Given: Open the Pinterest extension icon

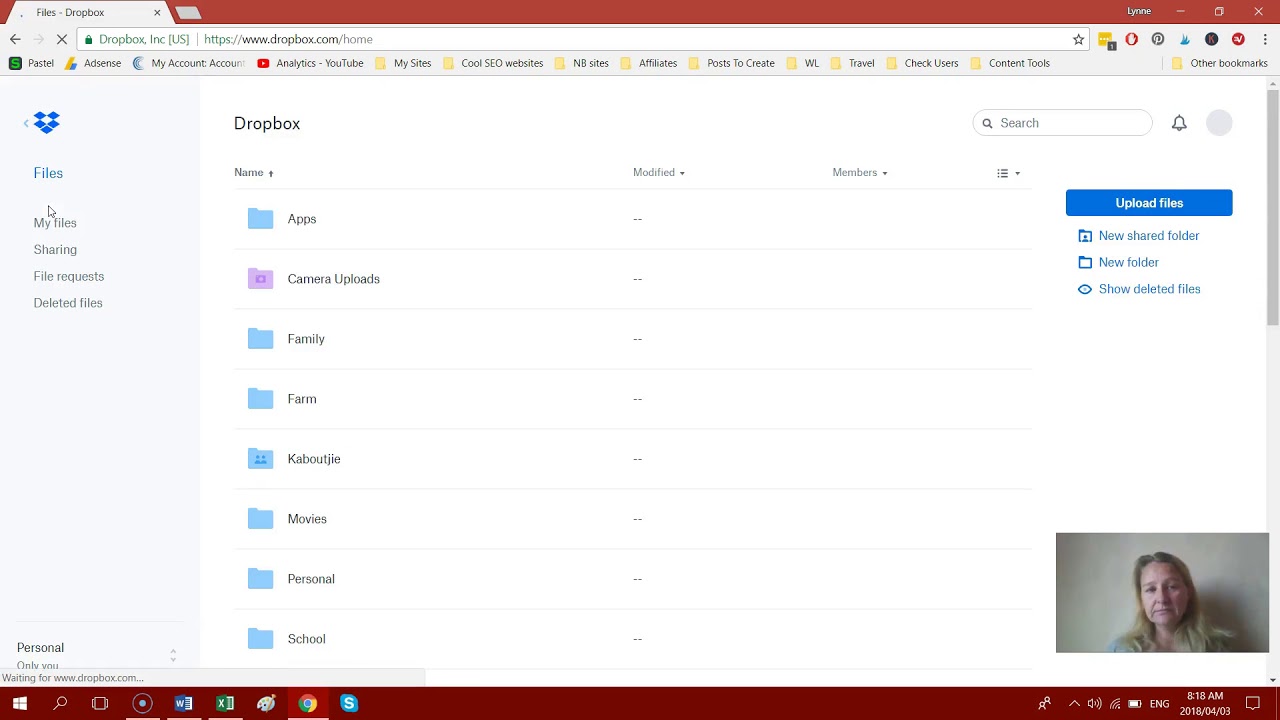Looking at the screenshot, I should 1158,39.
